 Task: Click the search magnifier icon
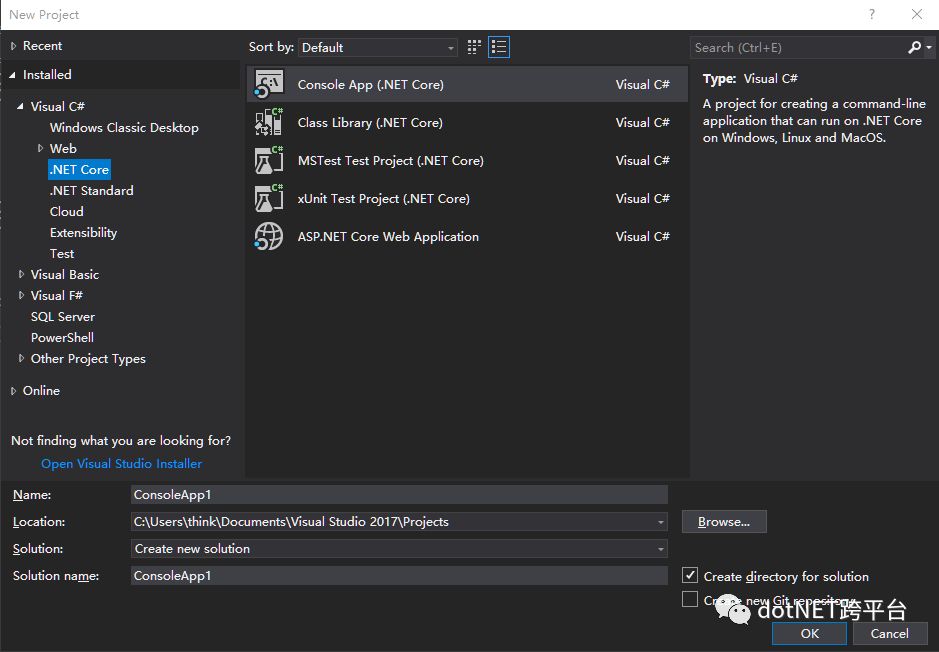[914, 47]
